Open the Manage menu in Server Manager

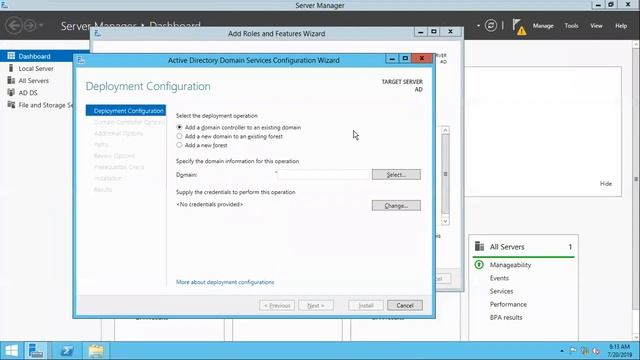(x=543, y=26)
